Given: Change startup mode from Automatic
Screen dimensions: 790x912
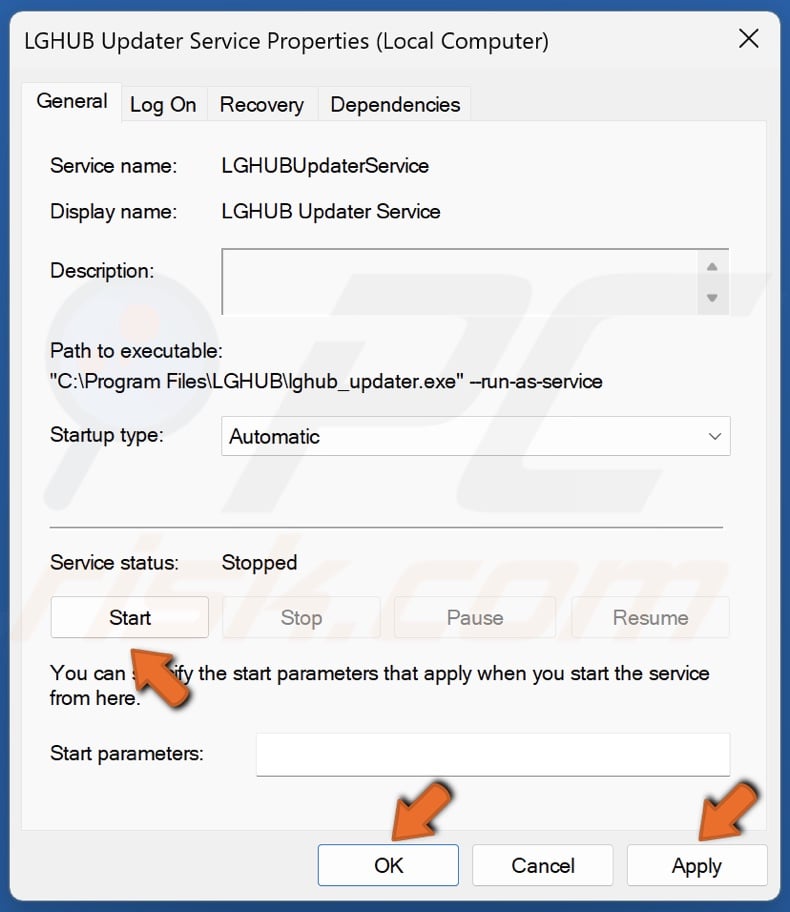Looking at the screenshot, I should tap(474, 436).
